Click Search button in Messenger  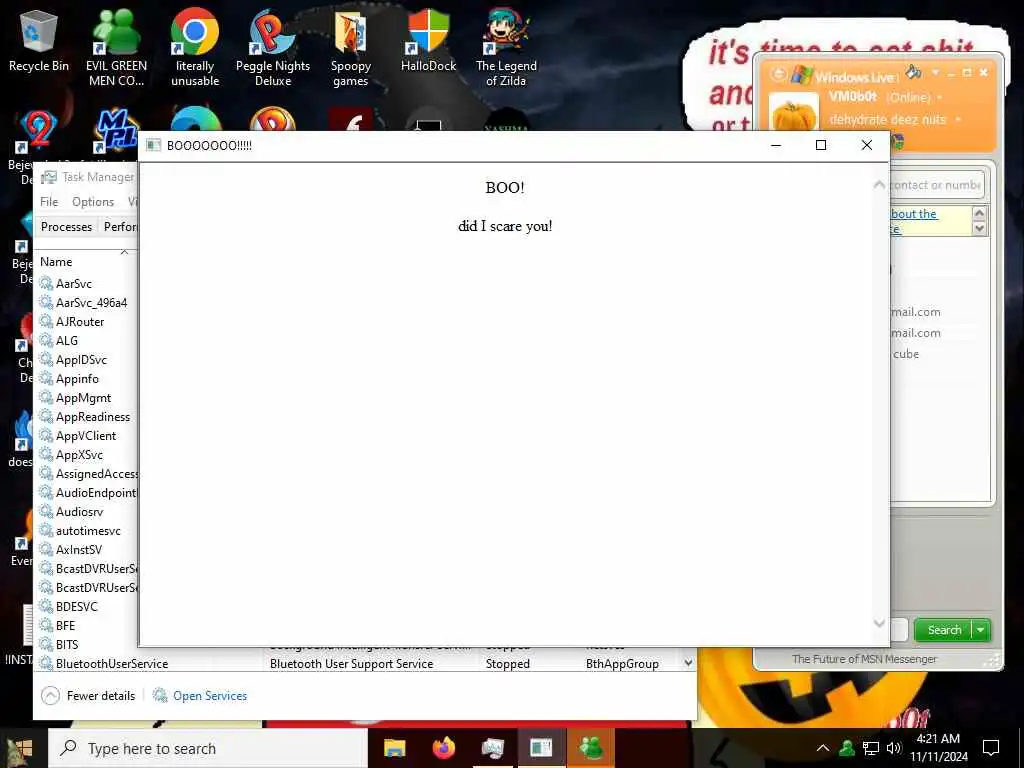[x=944, y=630]
